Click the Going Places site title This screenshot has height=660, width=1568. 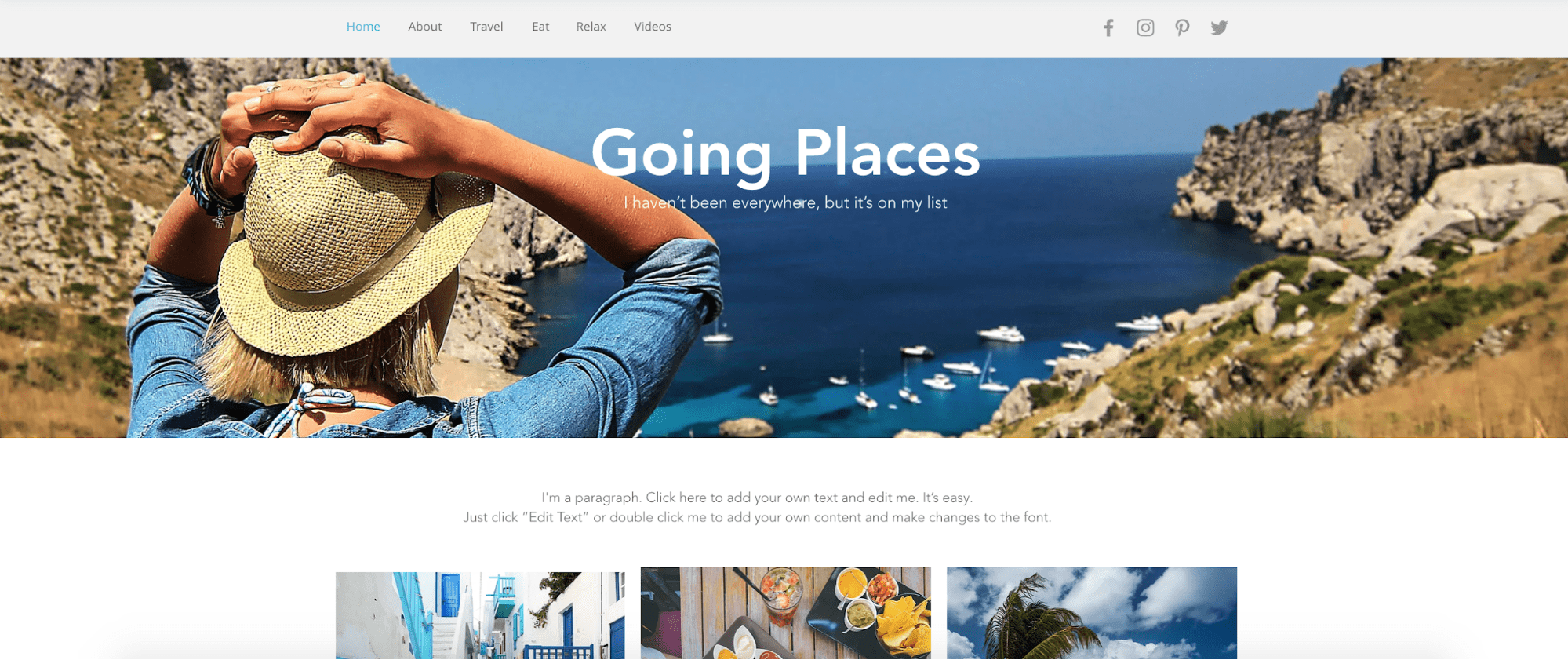[785, 155]
